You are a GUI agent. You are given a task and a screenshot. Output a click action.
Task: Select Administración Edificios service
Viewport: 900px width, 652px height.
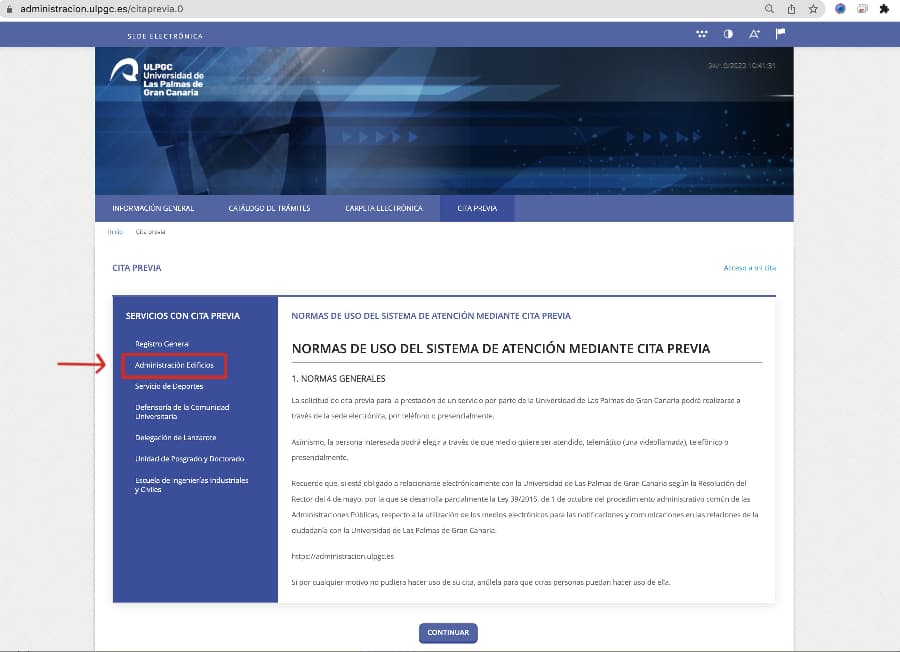(x=174, y=365)
